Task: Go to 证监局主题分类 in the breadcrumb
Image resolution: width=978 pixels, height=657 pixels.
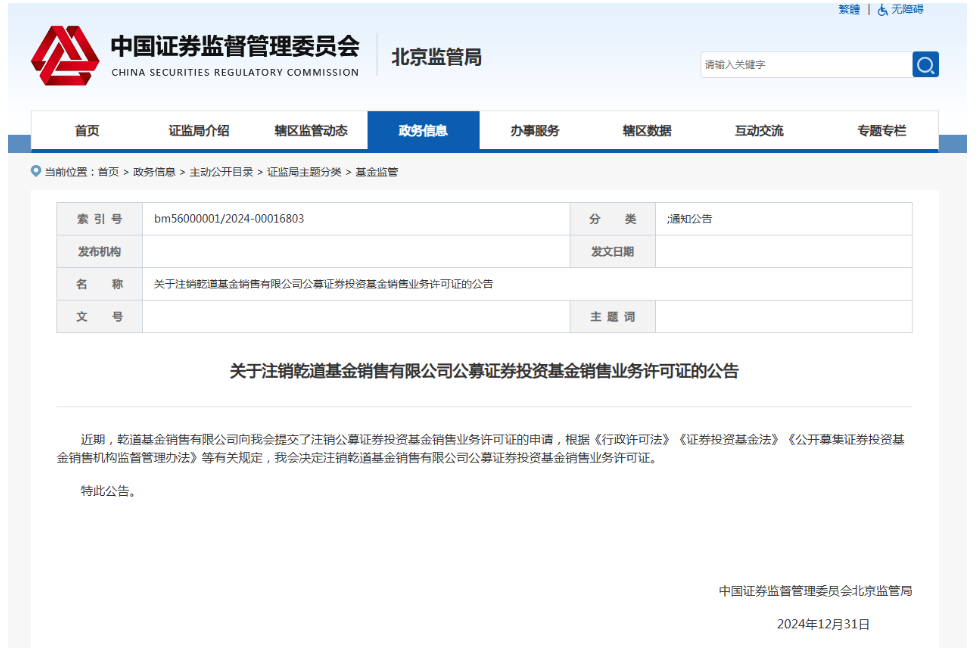Action: [x=304, y=172]
